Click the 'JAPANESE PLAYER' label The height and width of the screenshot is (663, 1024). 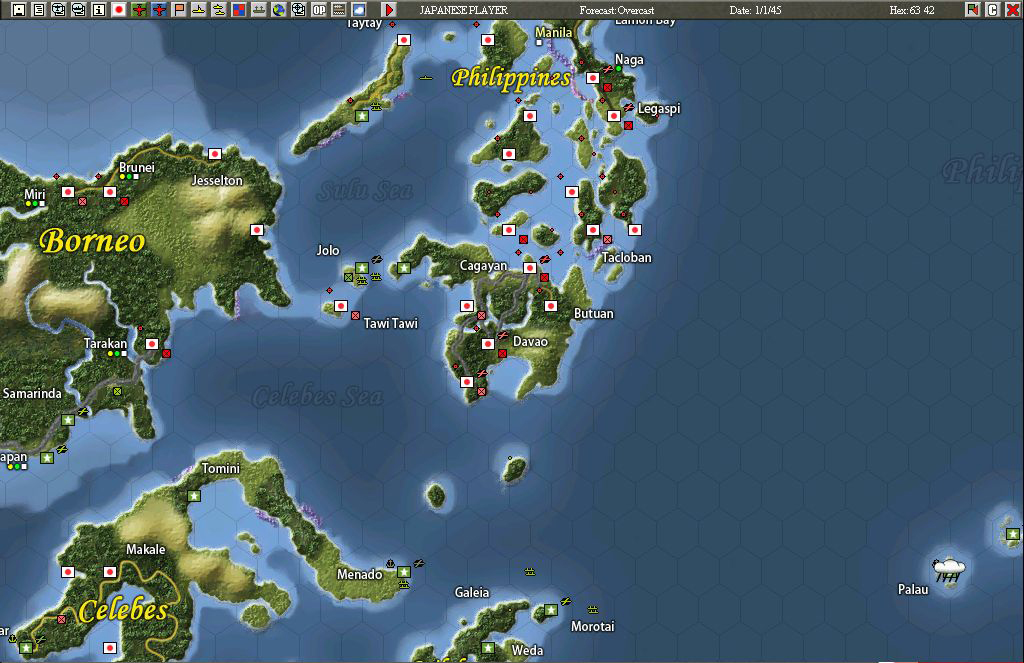pyautogui.click(x=463, y=10)
